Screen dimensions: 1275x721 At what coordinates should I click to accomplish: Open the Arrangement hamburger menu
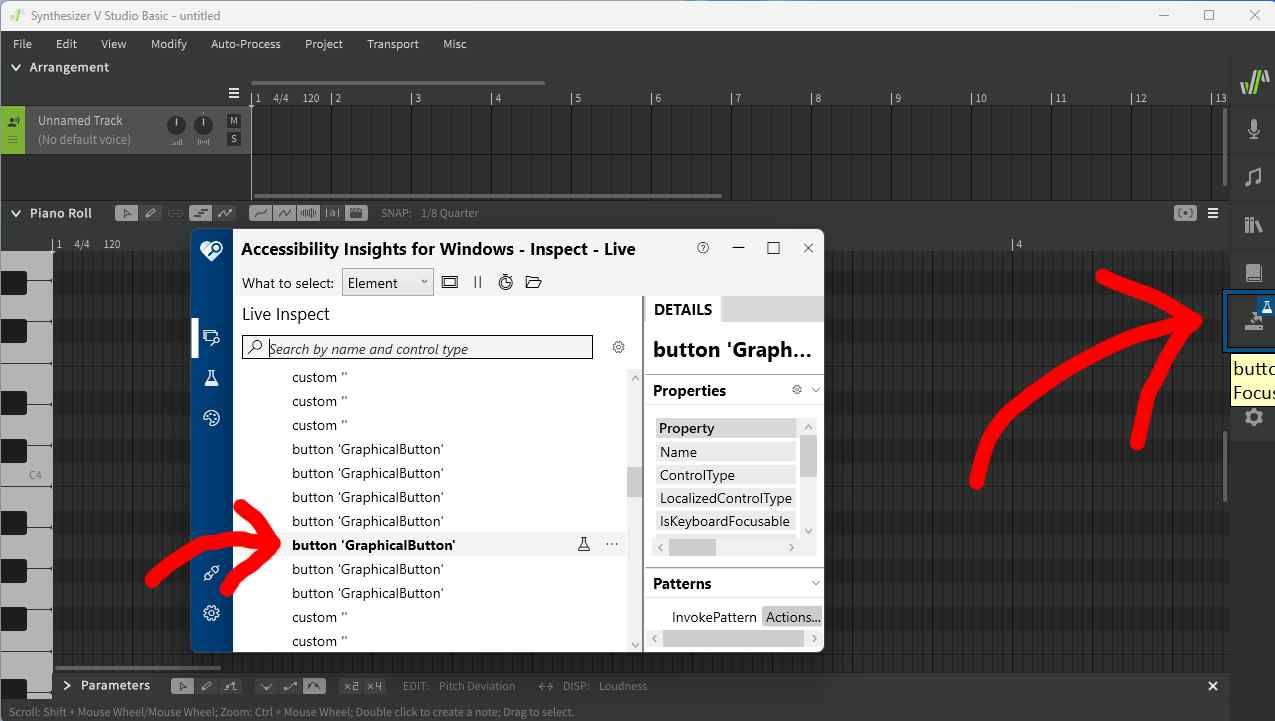coord(234,93)
